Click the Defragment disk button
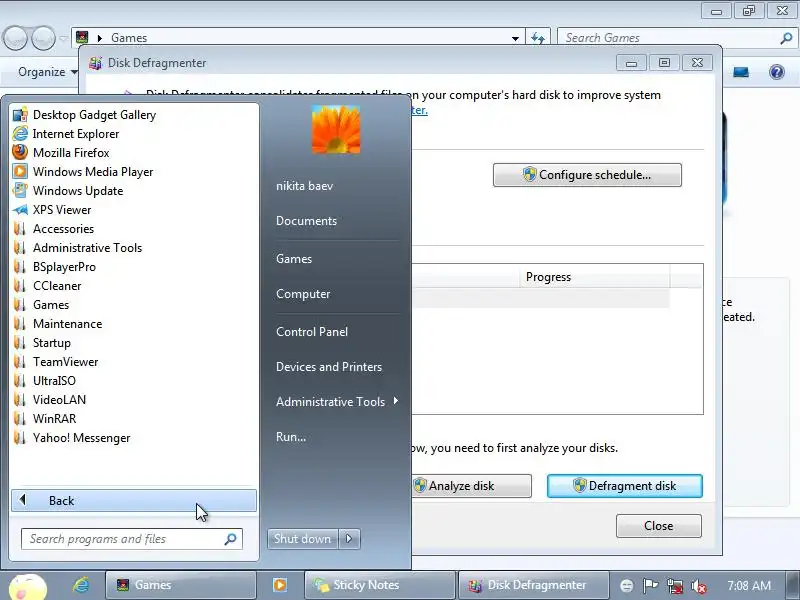The width and height of the screenshot is (800, 600). click(624, 486)
